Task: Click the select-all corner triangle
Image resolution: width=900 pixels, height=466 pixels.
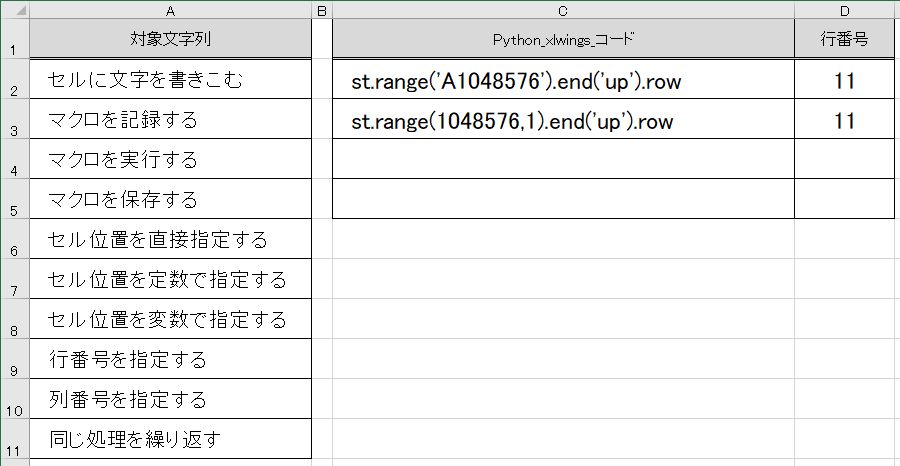Action: (x=15, y=10)
